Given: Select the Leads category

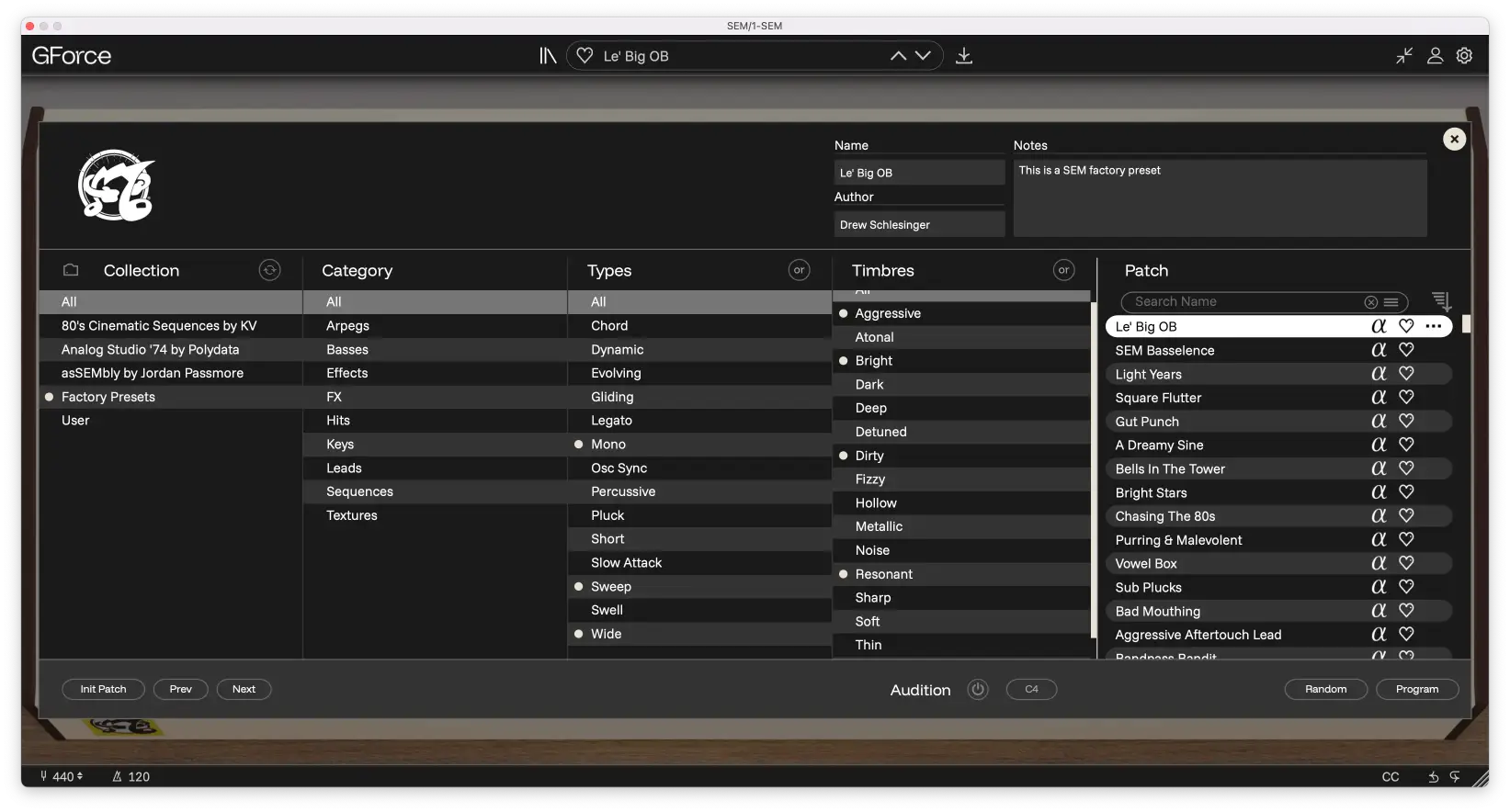Looking at the screenshot, I should click(435, 468).
